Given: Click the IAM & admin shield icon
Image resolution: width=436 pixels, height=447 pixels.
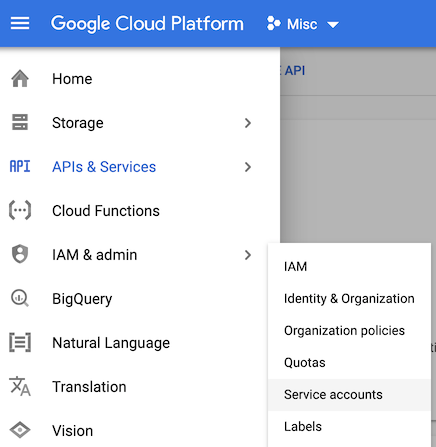Looking at the screenshot, I should pyautogui.click(x=20, y=254).
